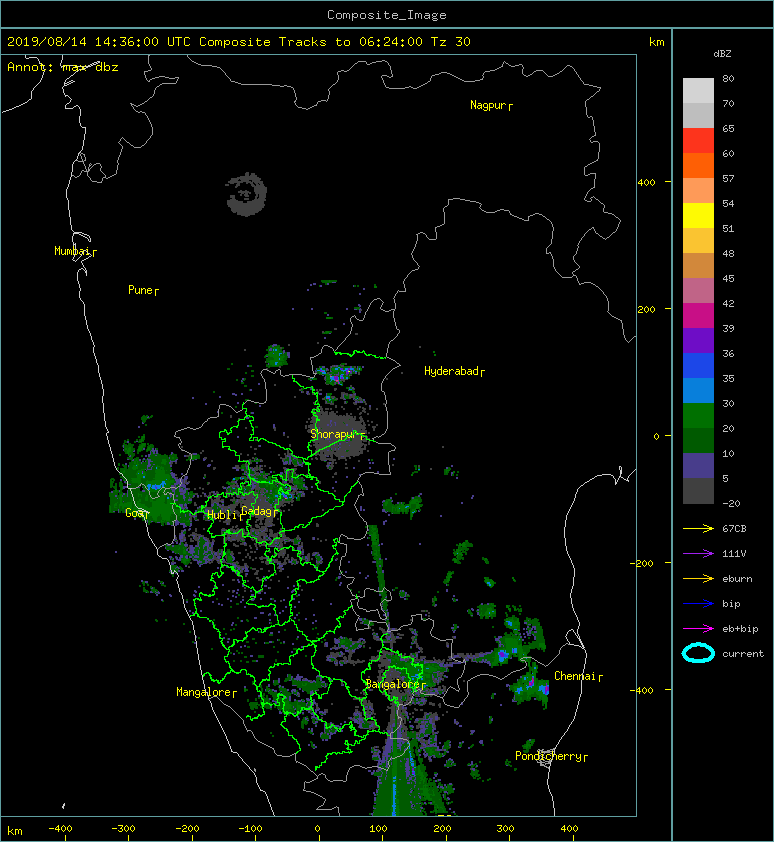
Task: Click the bright blue 35 dBZ color swatch
Action: 698,366
